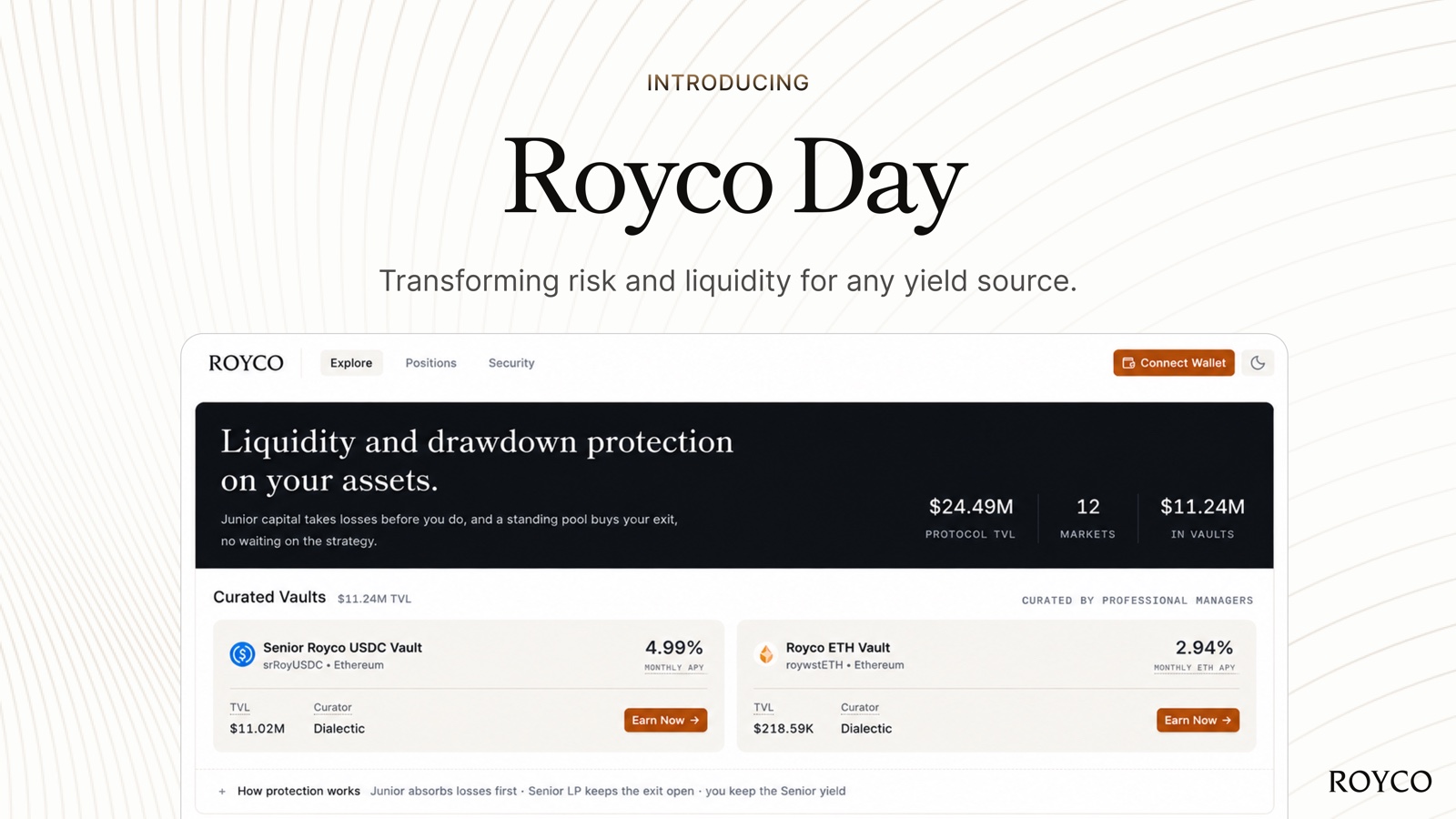
Task: Toggle dark mode moon icon
Action: pyautogui.click(x=1258, y=363)
